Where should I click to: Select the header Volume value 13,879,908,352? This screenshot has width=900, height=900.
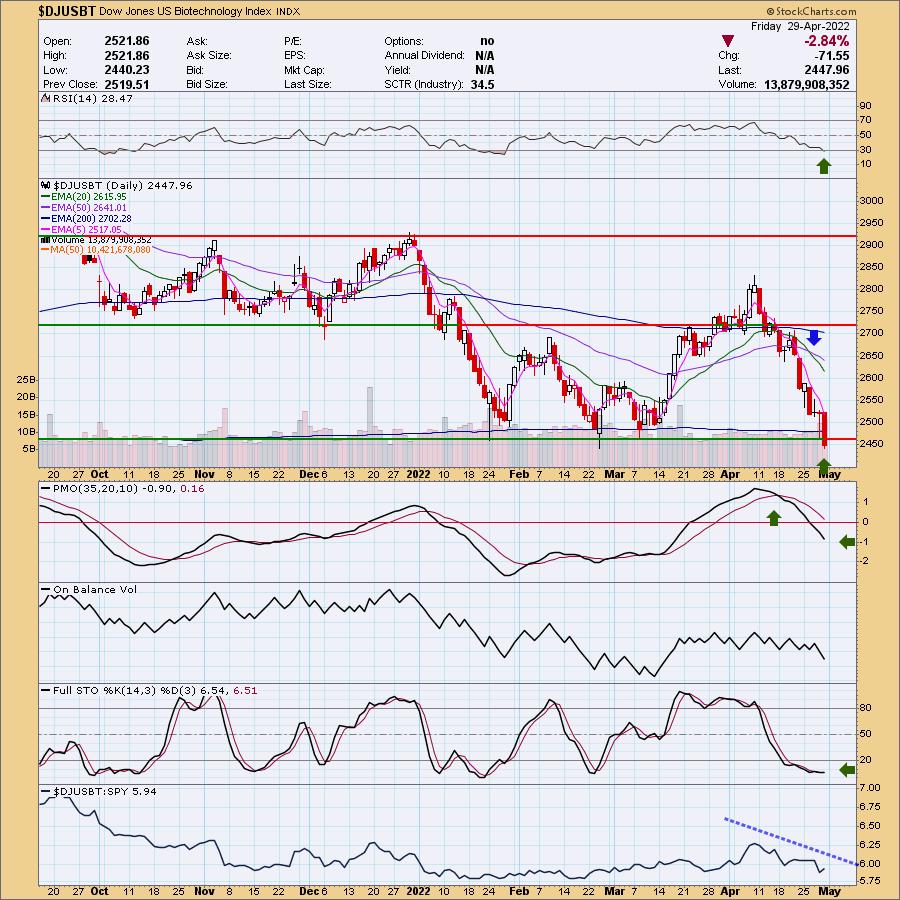(806, 84)
